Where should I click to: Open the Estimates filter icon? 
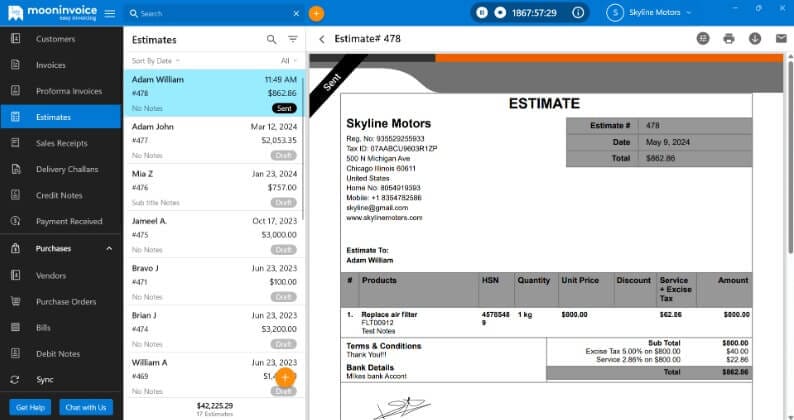coord(293,40)
